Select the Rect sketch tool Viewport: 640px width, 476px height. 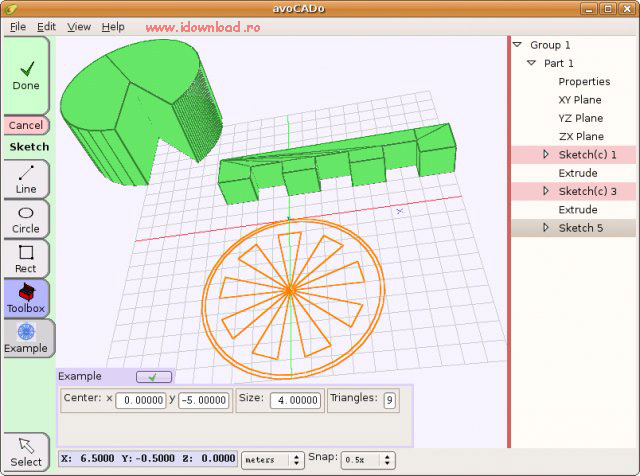click(26, 259)
